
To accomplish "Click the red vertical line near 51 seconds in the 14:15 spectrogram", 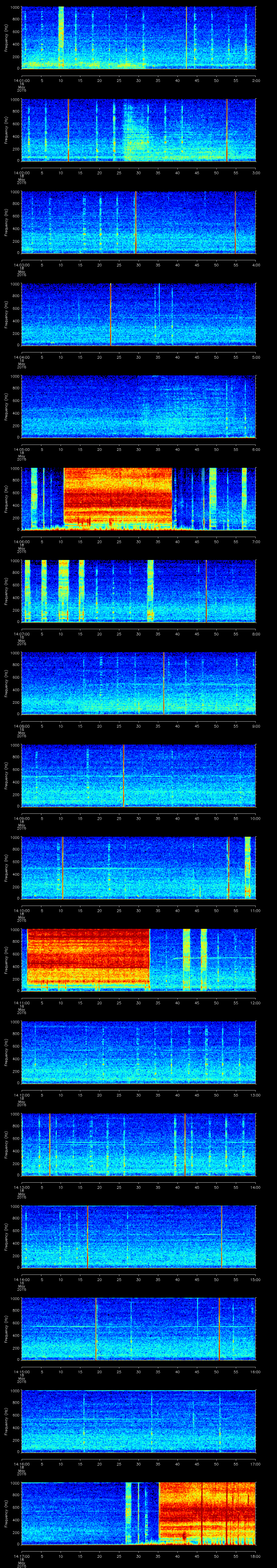I will [x=219, y=1328].
